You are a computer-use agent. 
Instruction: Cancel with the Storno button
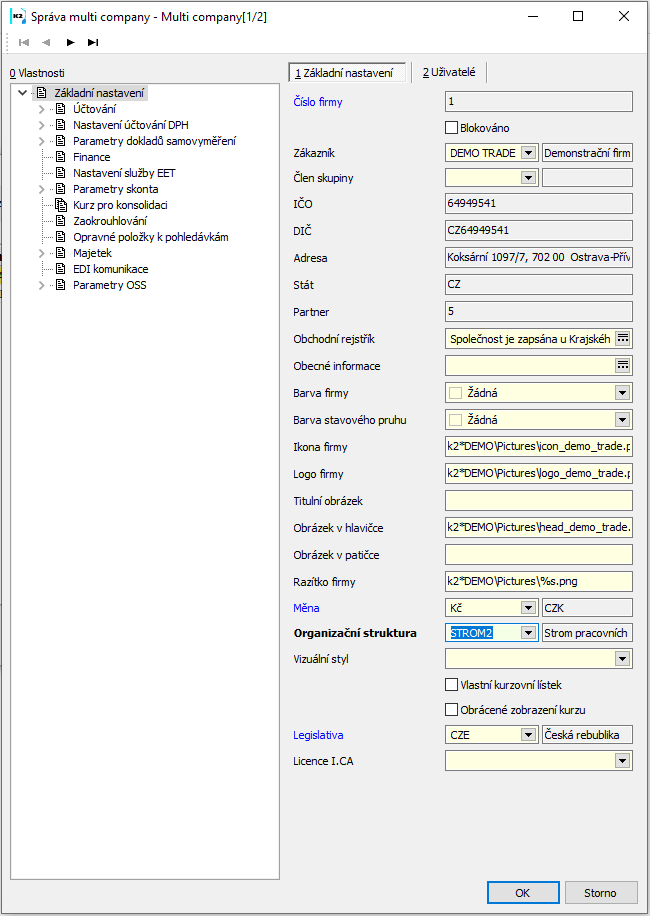click(600, 893)
